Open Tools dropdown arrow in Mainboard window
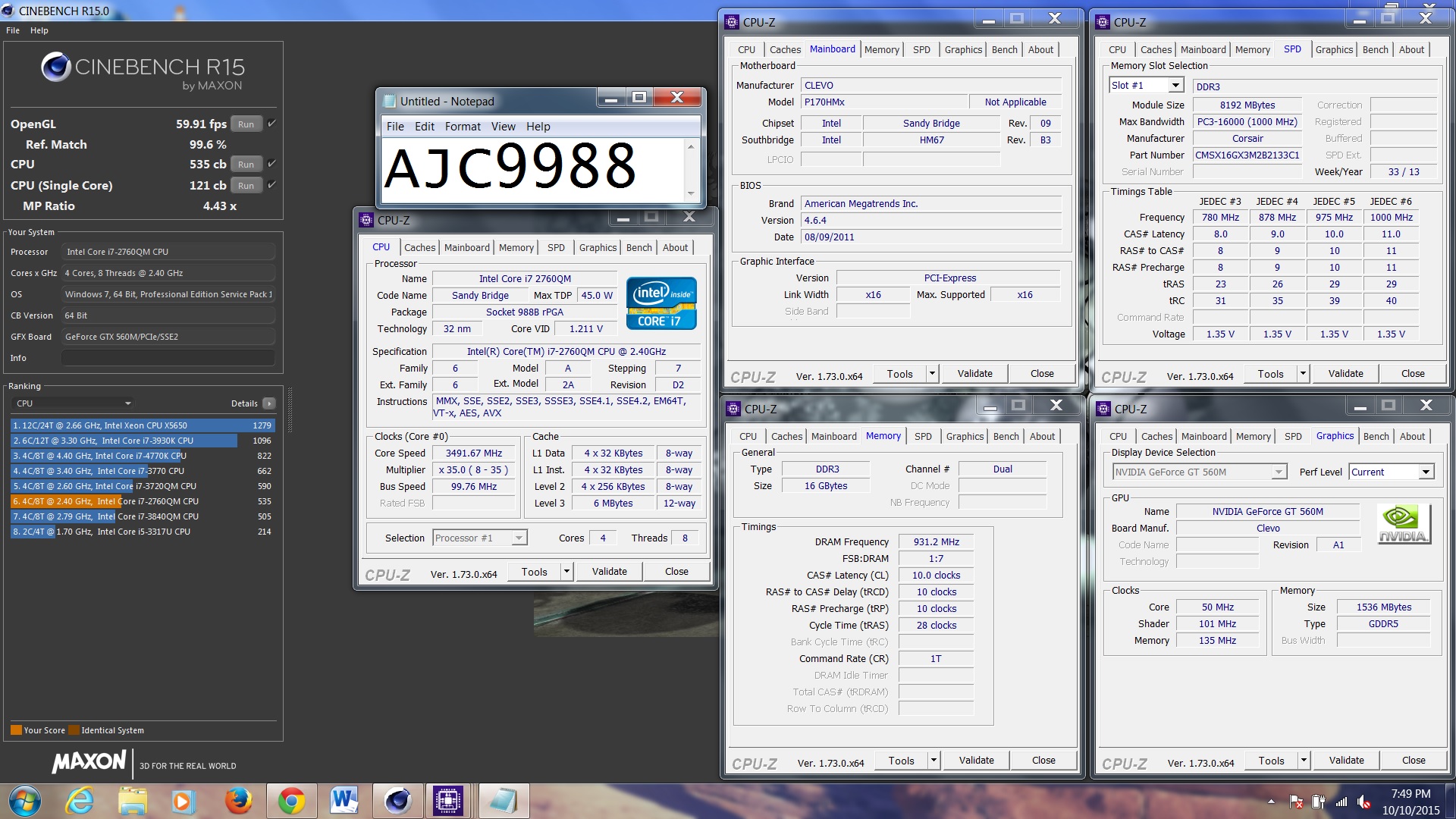This screenshot has width=1456, height=819. pyautogui.click(x=932, y=373)
